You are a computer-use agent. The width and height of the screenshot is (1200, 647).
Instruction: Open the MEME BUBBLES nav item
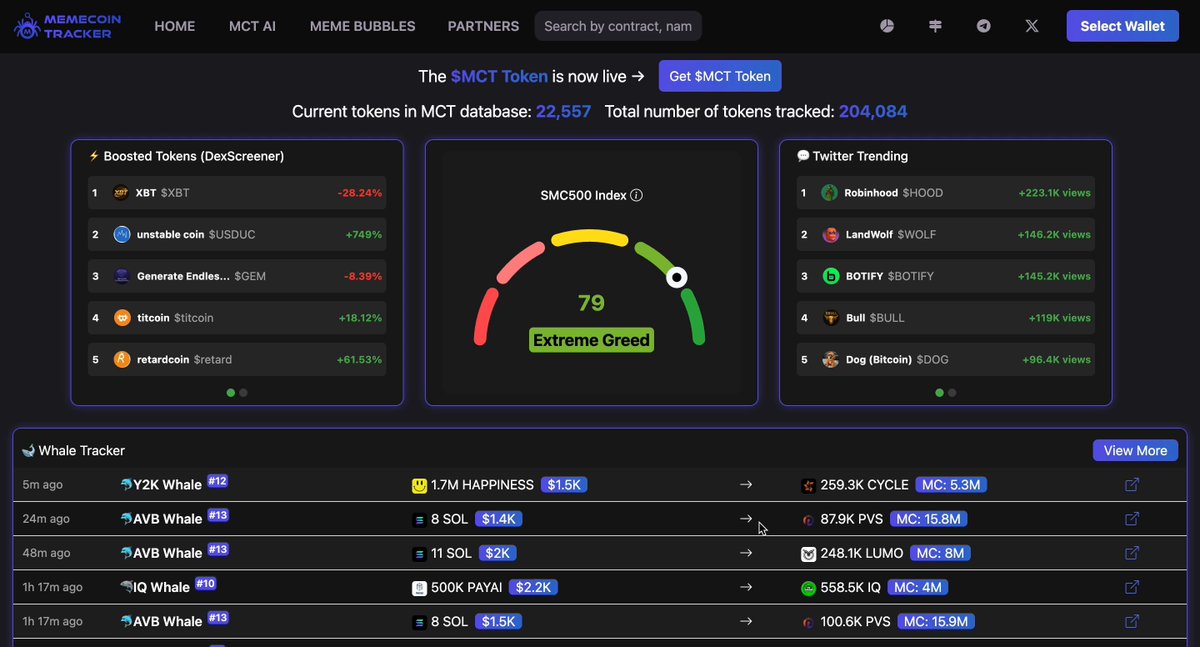[363, 26]
